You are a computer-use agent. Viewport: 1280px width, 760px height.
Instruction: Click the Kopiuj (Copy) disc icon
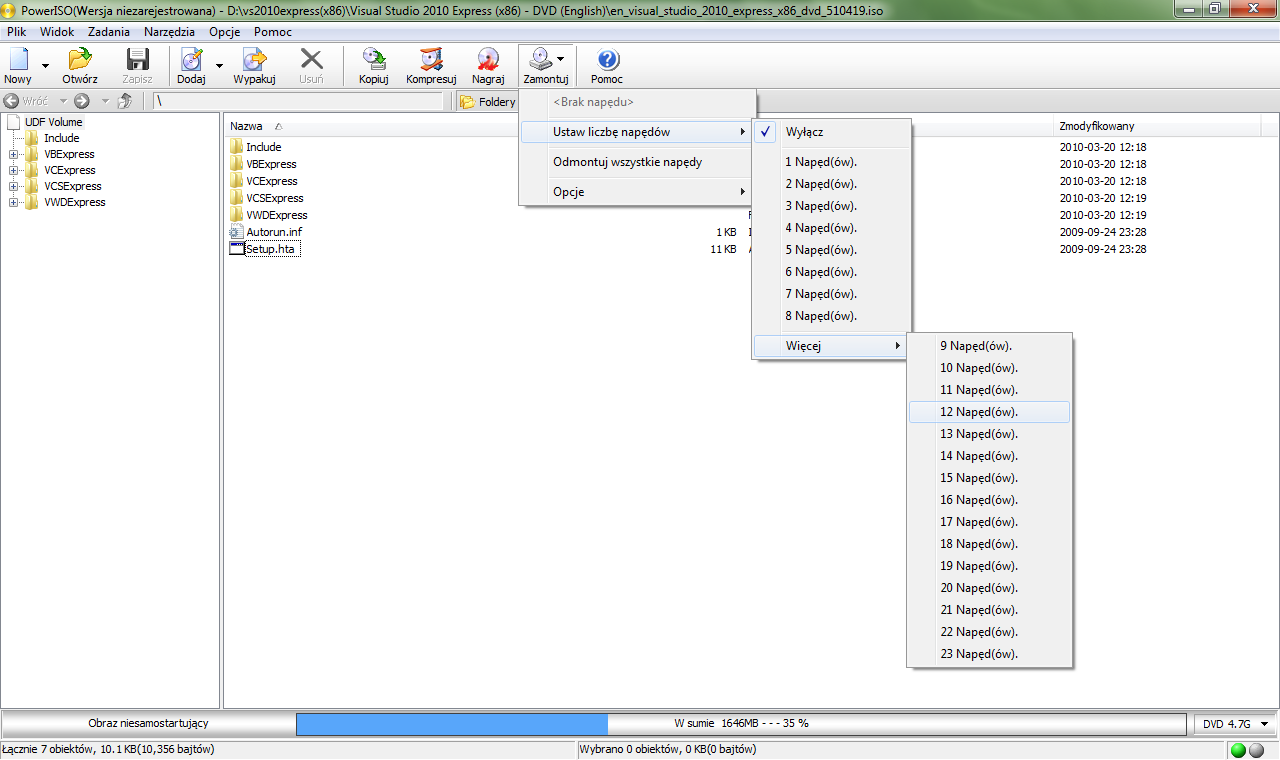(373, 60)
